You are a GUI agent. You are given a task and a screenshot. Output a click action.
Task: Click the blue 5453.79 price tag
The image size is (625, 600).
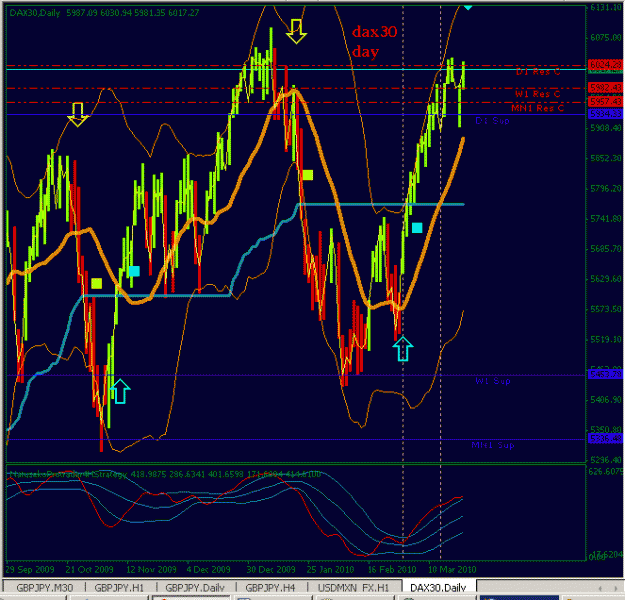pos(606,374)
